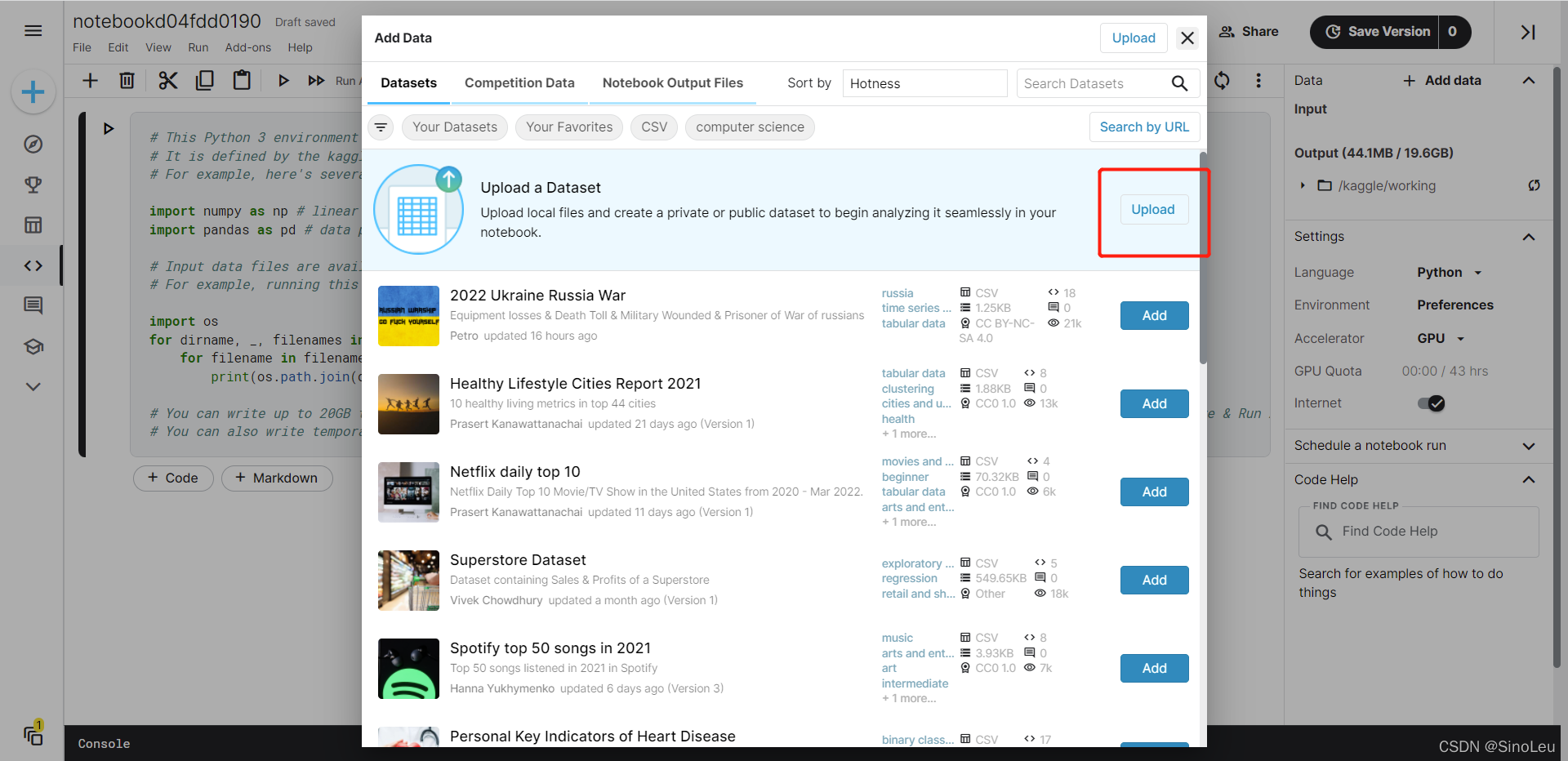This screenshot has width=1568, height=761.
Task: Open the Language Python dropdown
Action: click(x=1450, y=273)
